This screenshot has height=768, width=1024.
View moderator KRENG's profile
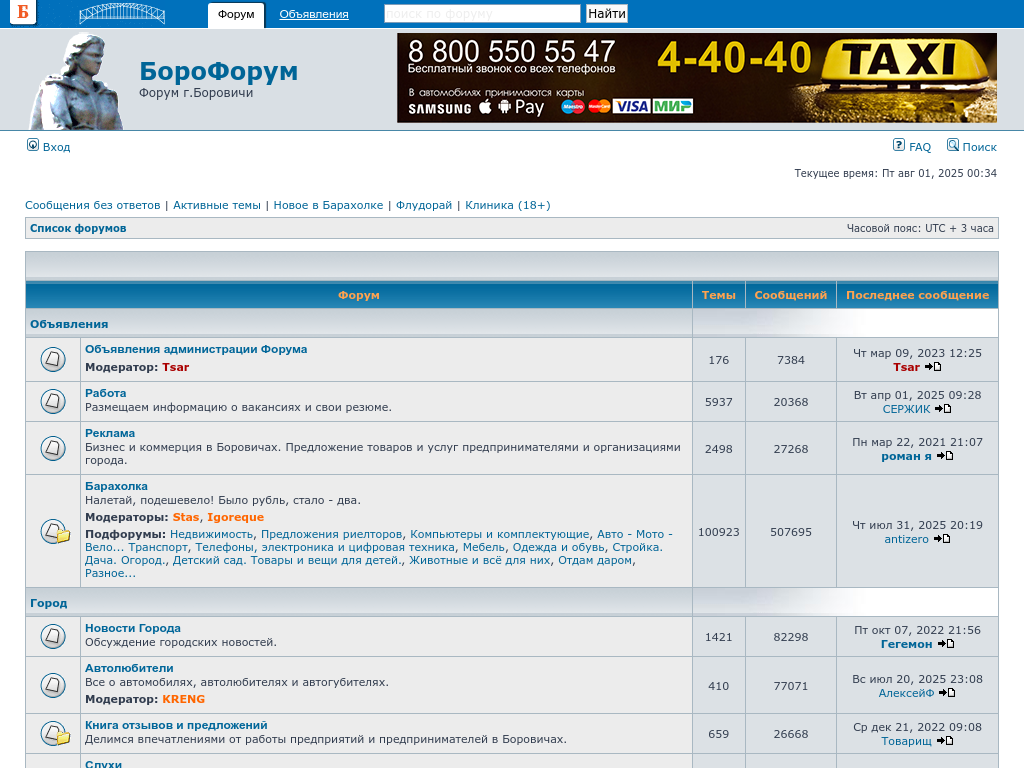click(x=183, y=699)
